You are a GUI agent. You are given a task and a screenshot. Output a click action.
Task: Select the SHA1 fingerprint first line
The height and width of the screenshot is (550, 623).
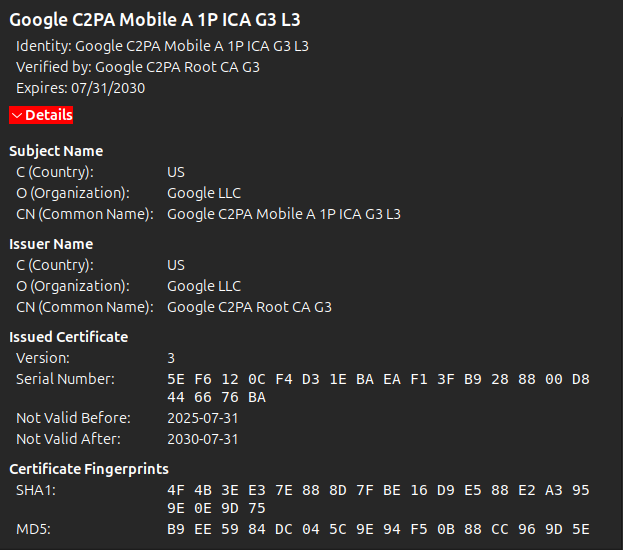[x=379, y=490]
